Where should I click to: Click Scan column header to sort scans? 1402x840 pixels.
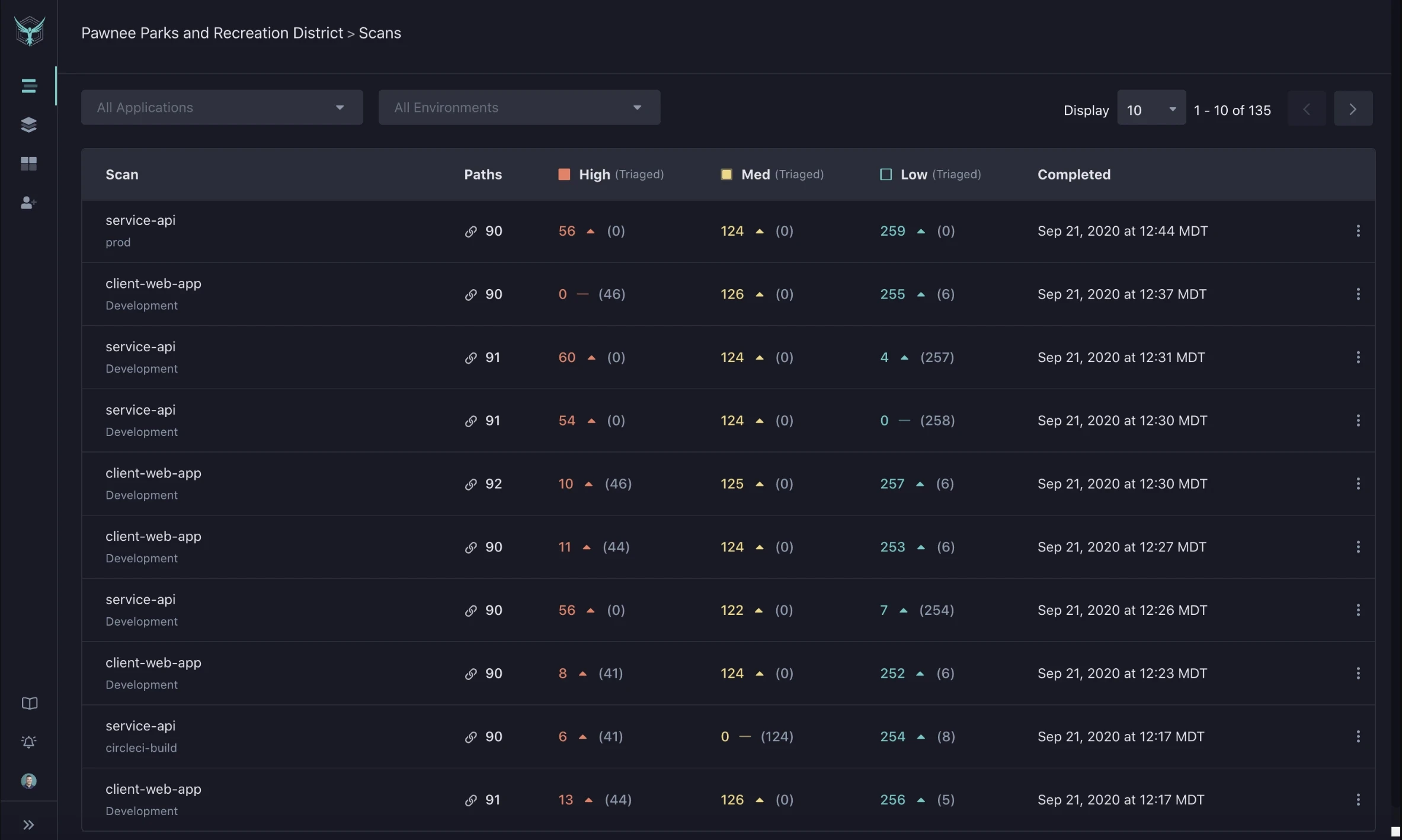[122, 173]
